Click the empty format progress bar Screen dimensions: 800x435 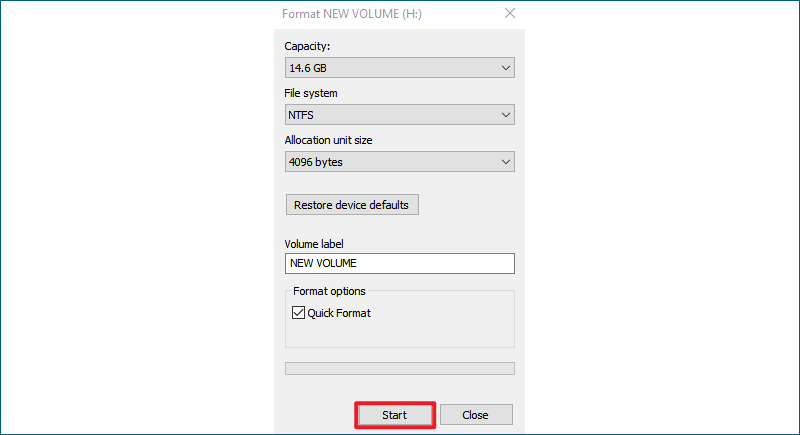click(x=399, y=368)
